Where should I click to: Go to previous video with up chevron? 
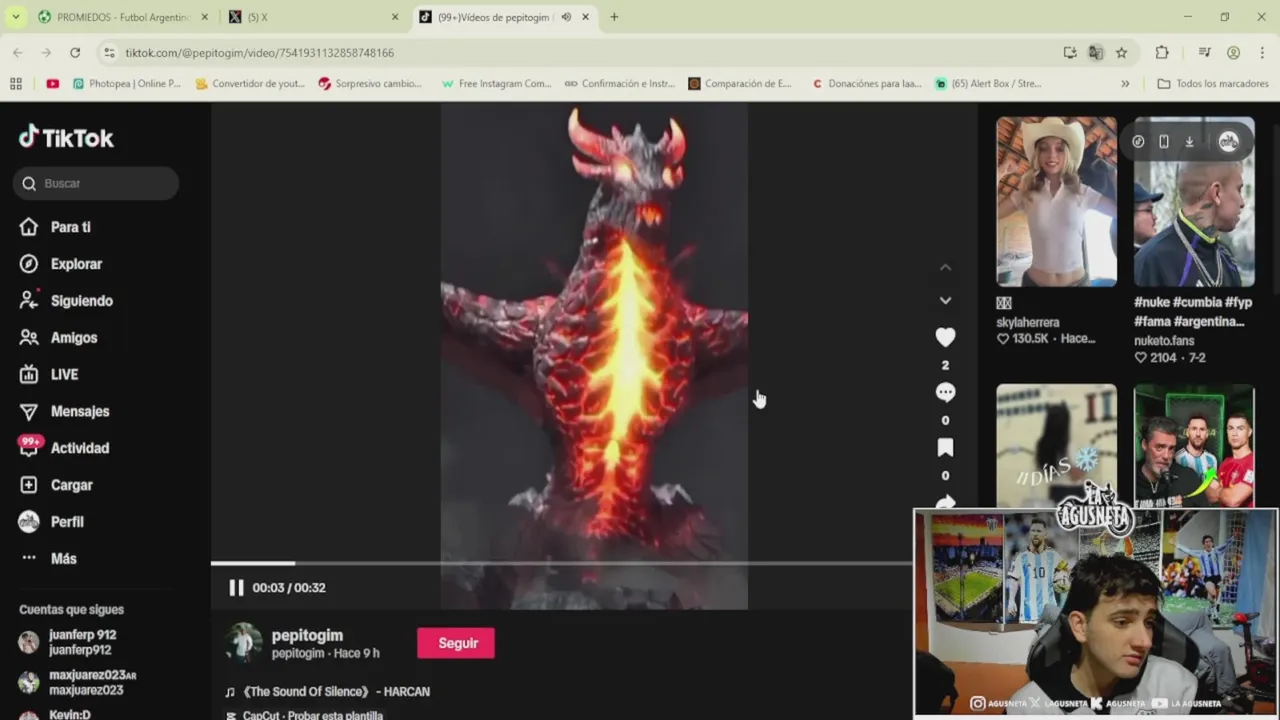[945, 267]
